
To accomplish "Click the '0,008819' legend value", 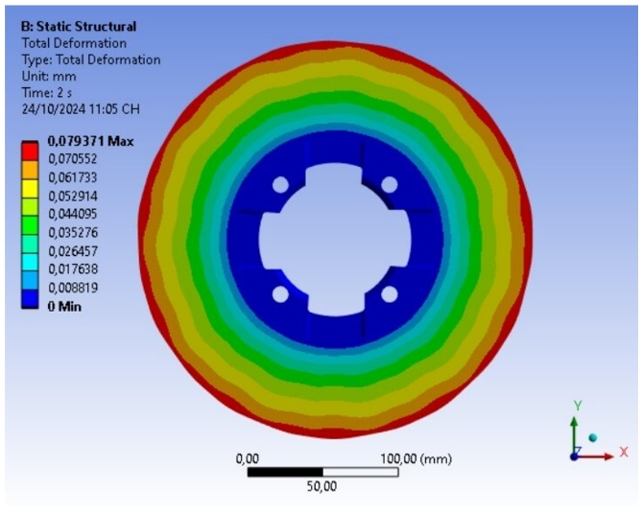I will click(73, 288).
